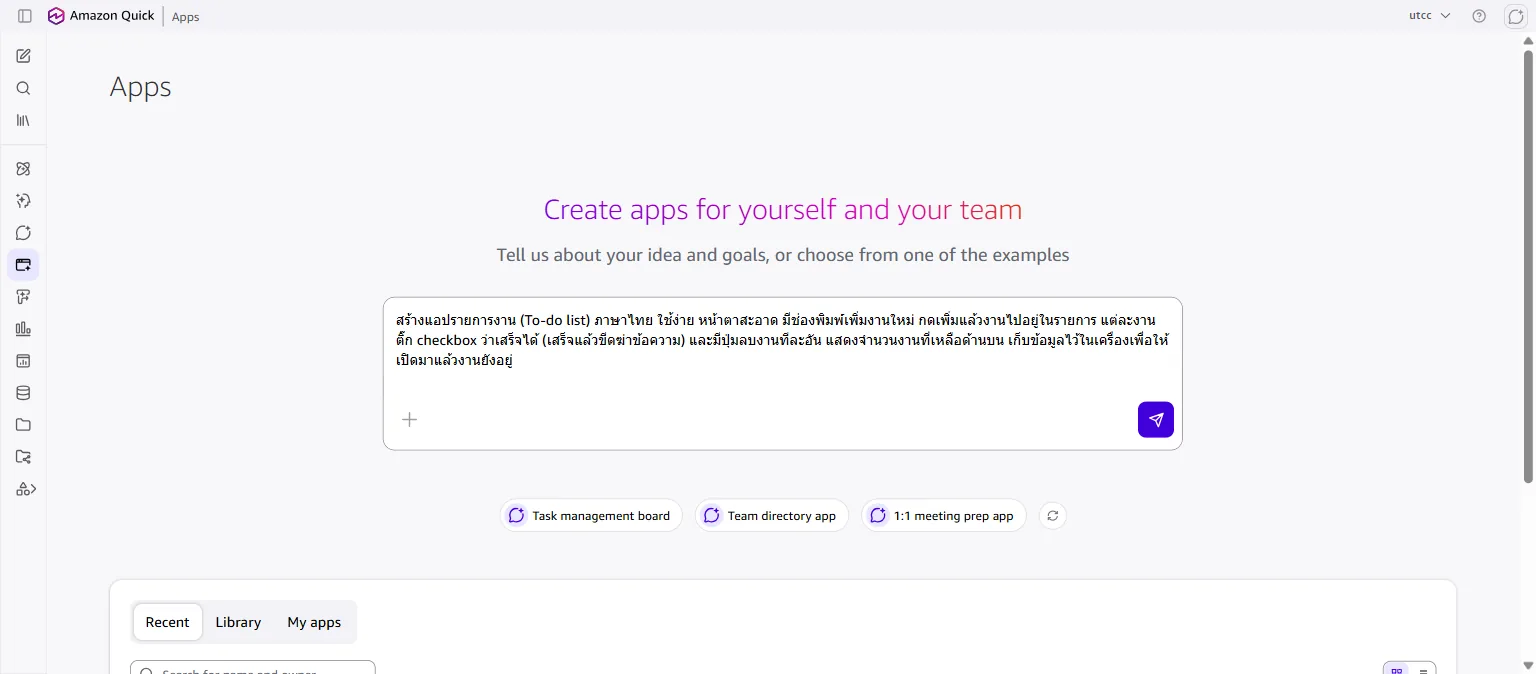Click the Amazon Quick hexagon logo

click(x=56, y=16)
